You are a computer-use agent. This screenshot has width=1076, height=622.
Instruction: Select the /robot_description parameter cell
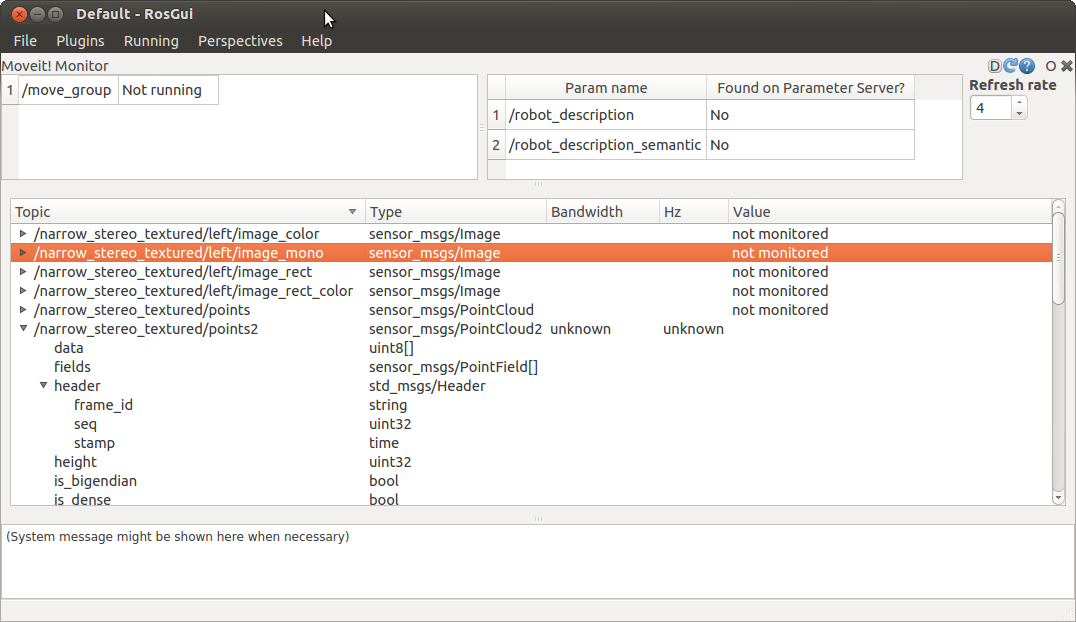point(606,115)
